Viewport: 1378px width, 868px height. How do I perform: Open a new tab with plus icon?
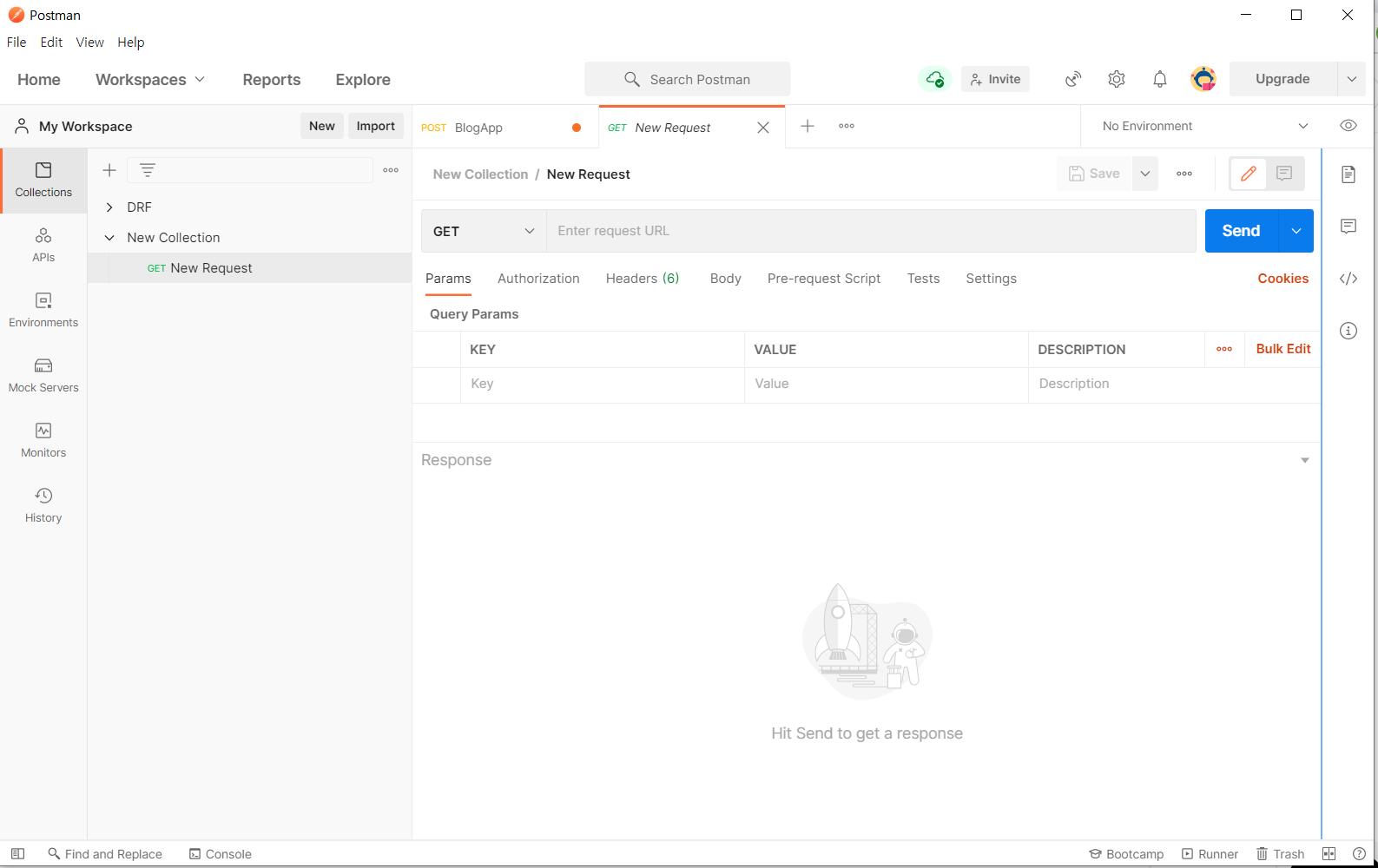pyautogui.click(x=808, y=126)
